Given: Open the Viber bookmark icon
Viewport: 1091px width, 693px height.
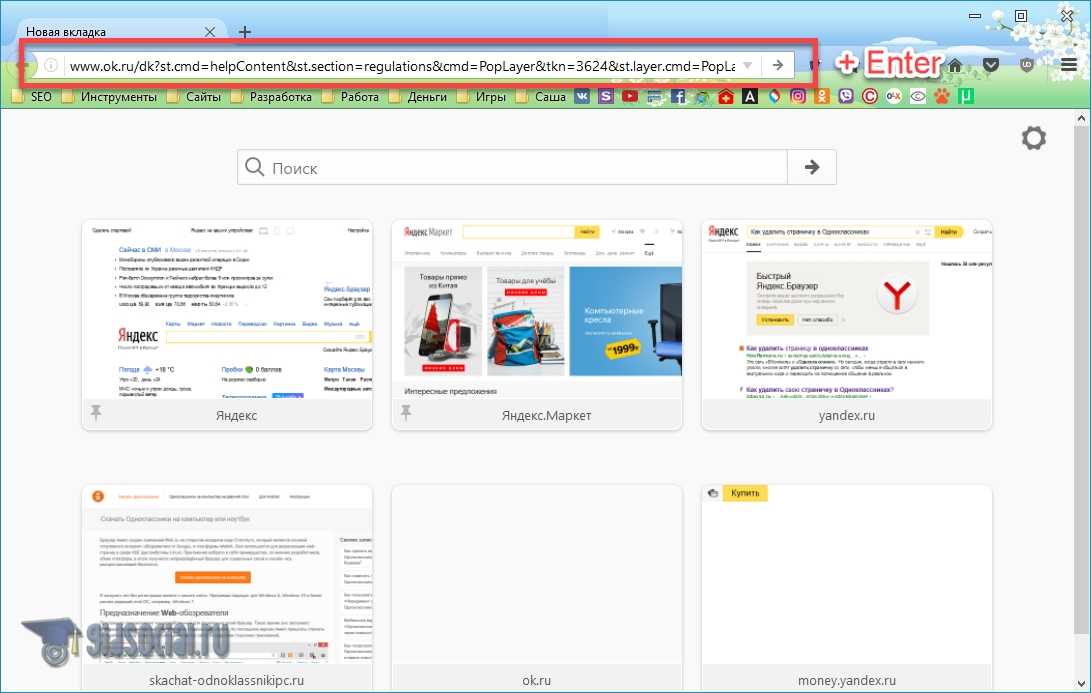Looking at the screenshot, I should click(x=846, y=97).
